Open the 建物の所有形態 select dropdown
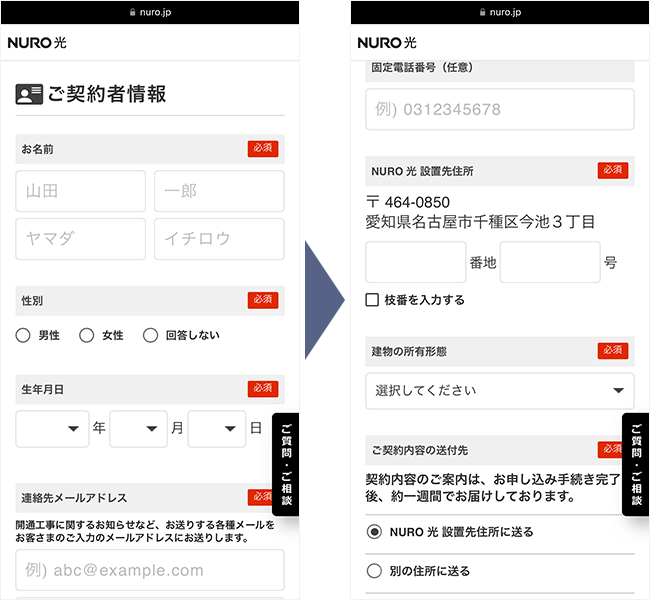The width and height of the screenshot is (650, 600). click(x=500, y=391)
